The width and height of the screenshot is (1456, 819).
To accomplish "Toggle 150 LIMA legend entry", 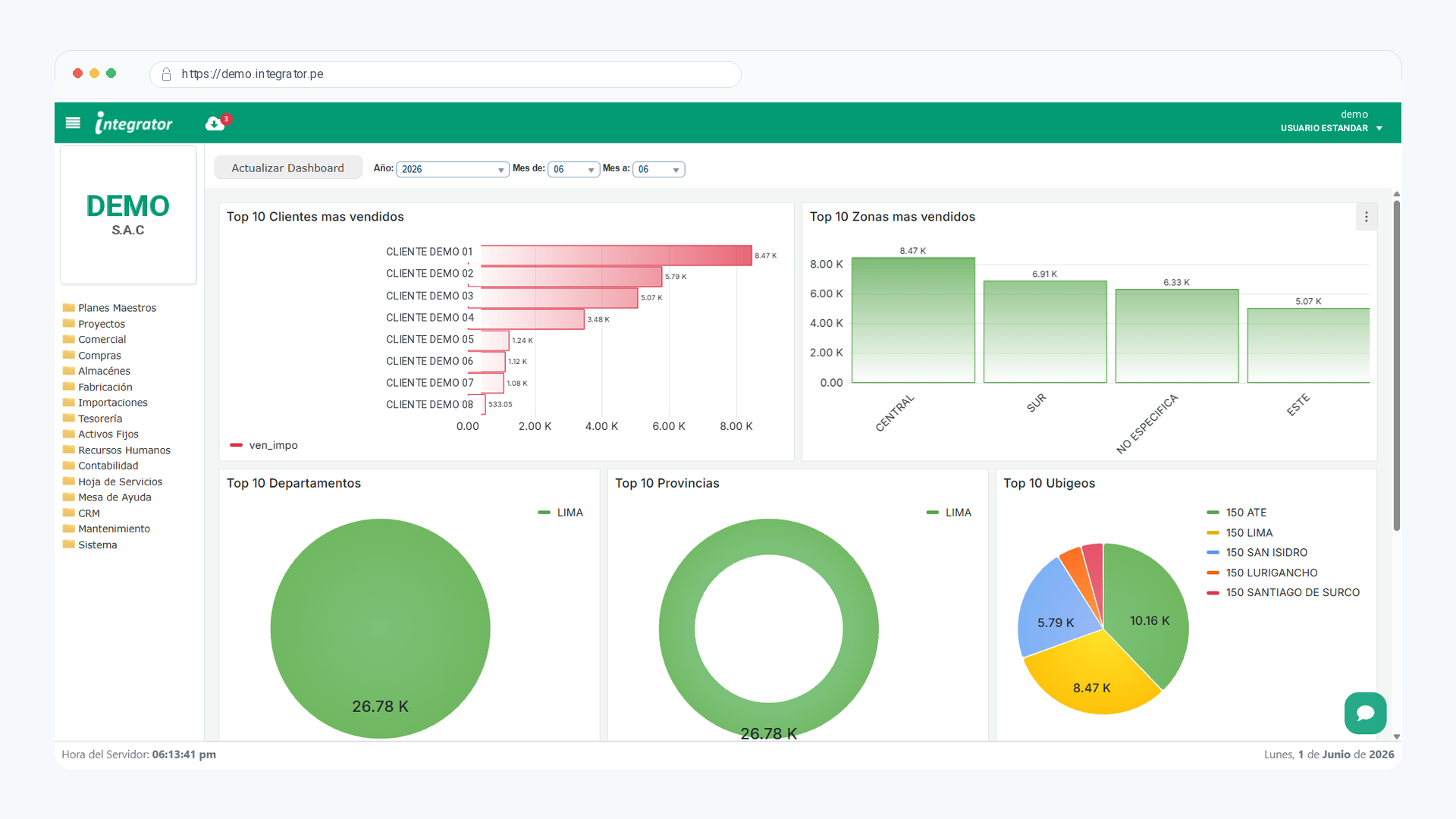I will [x=1240, y=533].
